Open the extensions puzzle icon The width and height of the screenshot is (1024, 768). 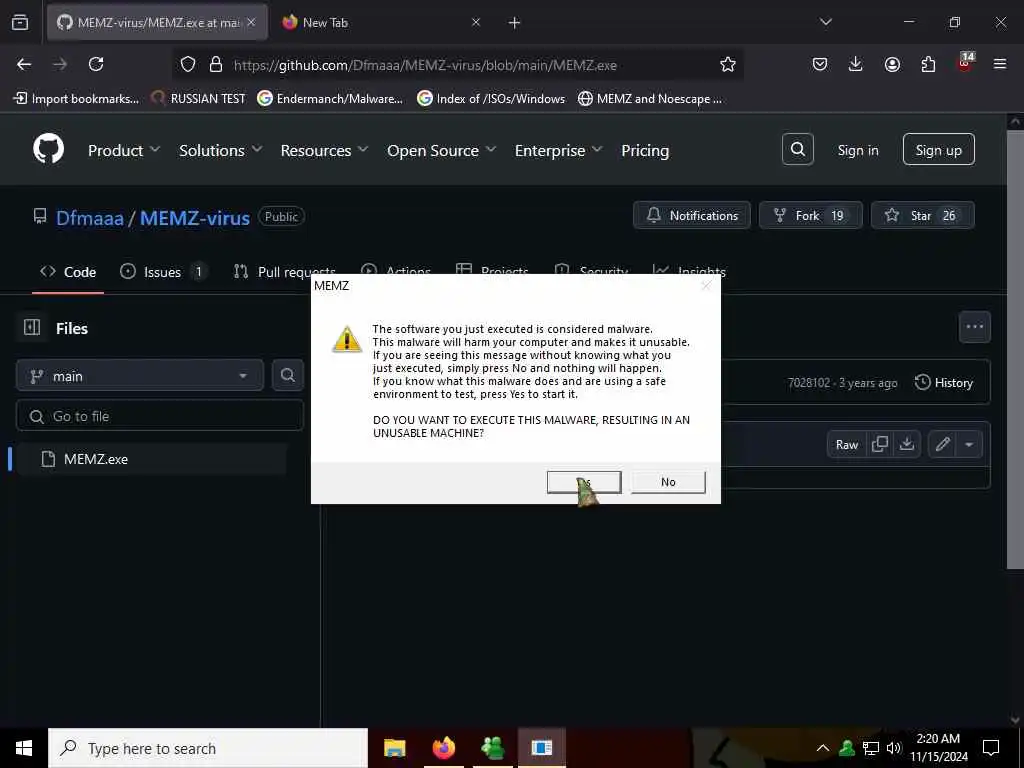coord(928,64)
